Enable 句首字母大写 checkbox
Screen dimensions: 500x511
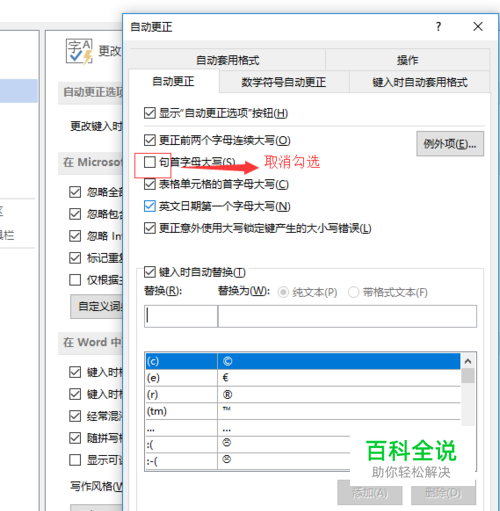tap(150, 162)
